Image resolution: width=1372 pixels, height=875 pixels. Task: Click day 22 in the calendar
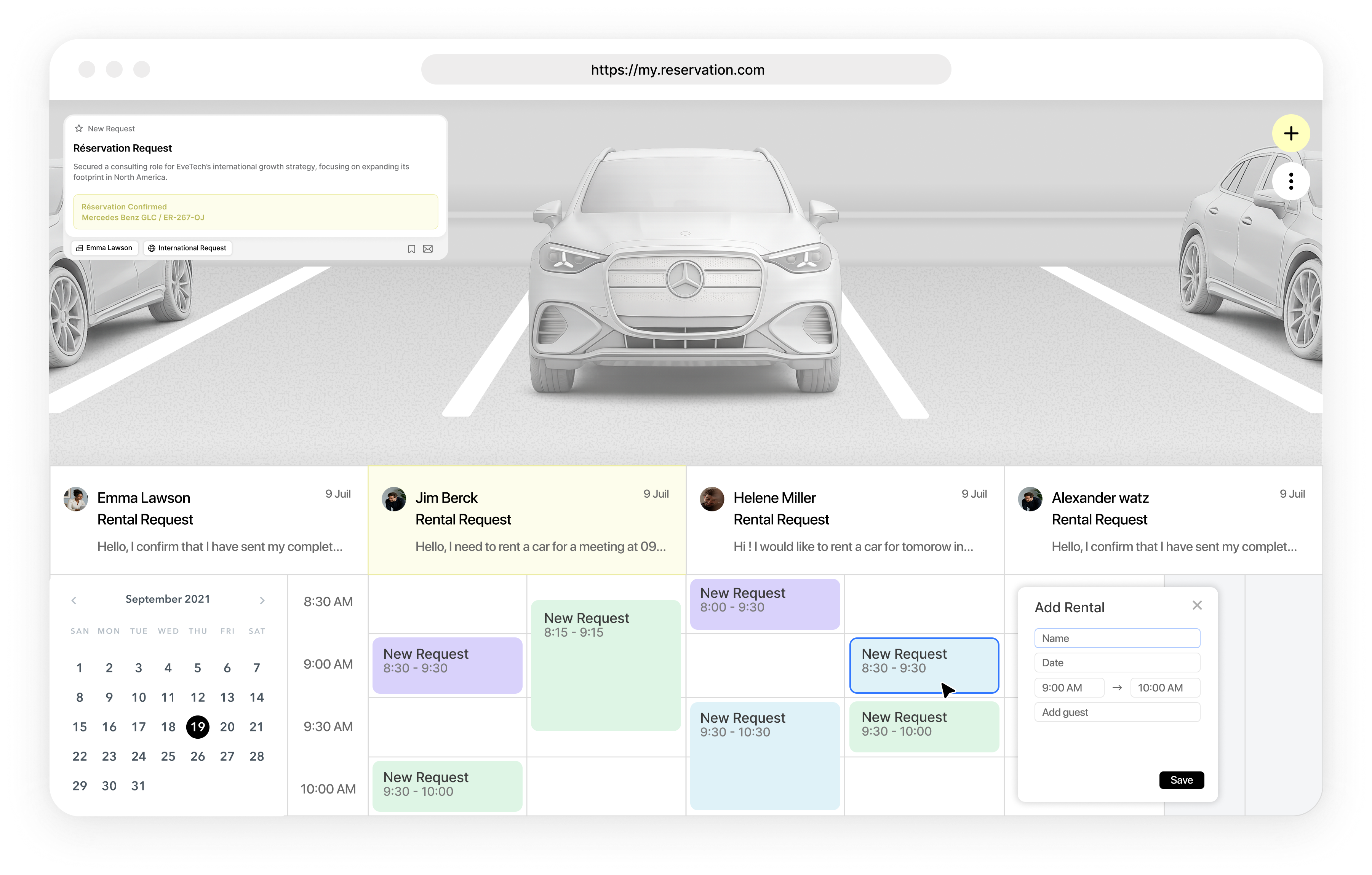click(80, 757)
